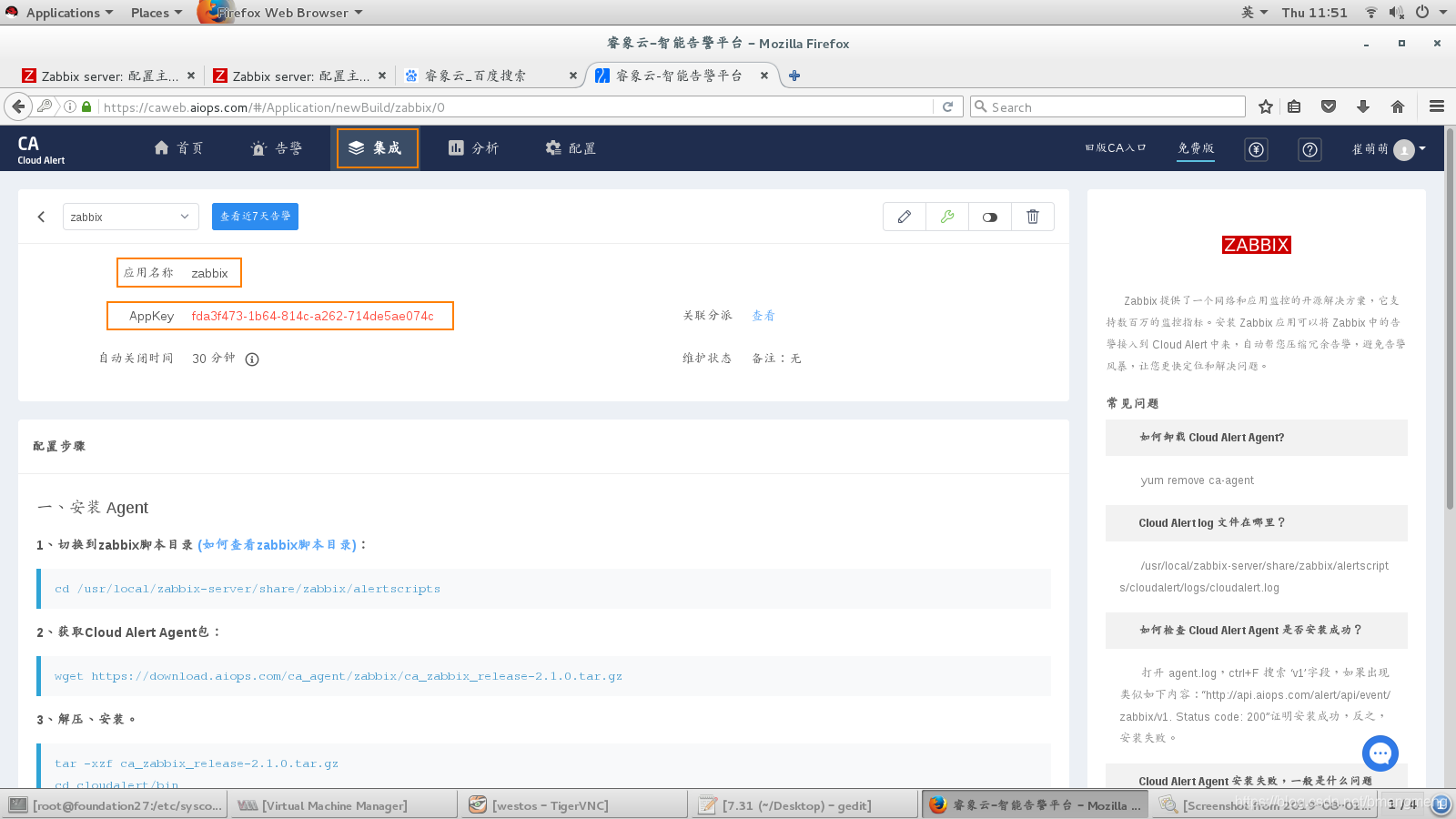Click the power icon in top bar

[1422, 13]
